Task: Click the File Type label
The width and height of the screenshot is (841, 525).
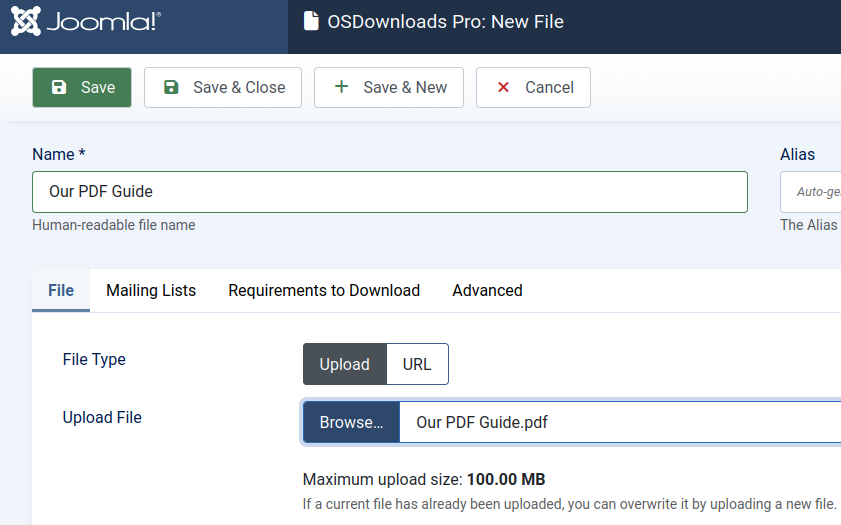Action: tap(94, 359)
